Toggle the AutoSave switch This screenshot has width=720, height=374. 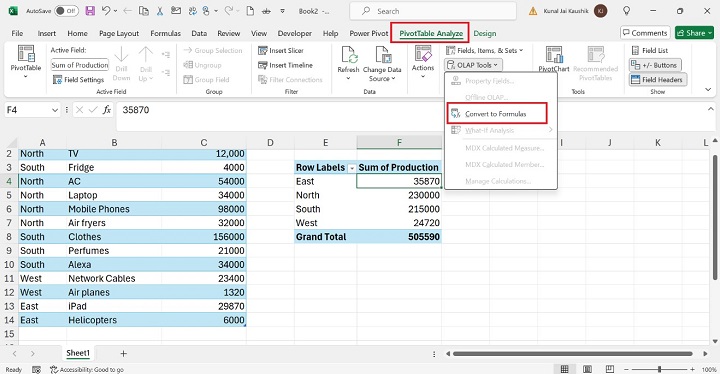pyautogui.click(x=67, y=11)
